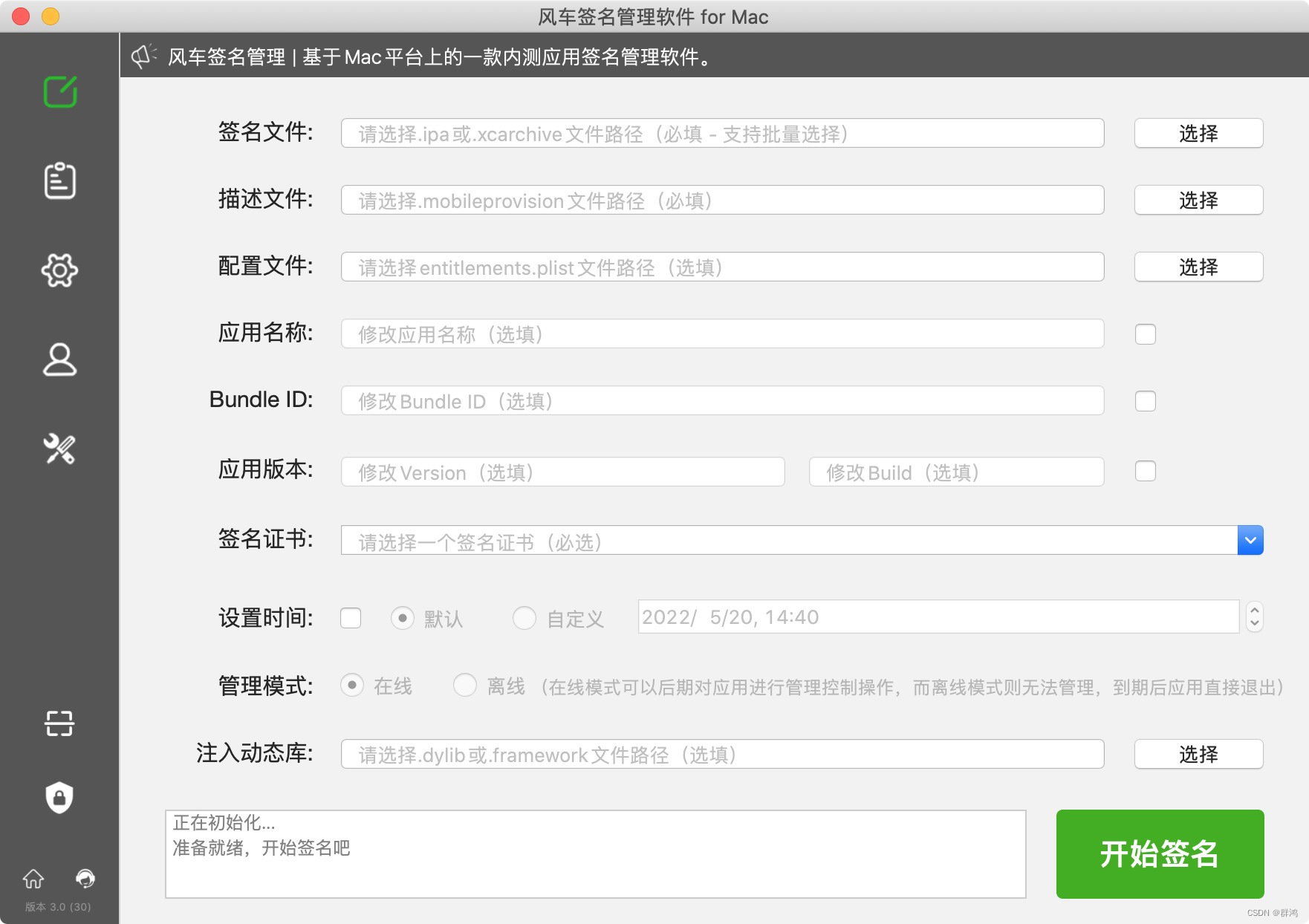Focus the entitlements.plist path field
This screenshot has width=1309, height=924.
point(722,267)
